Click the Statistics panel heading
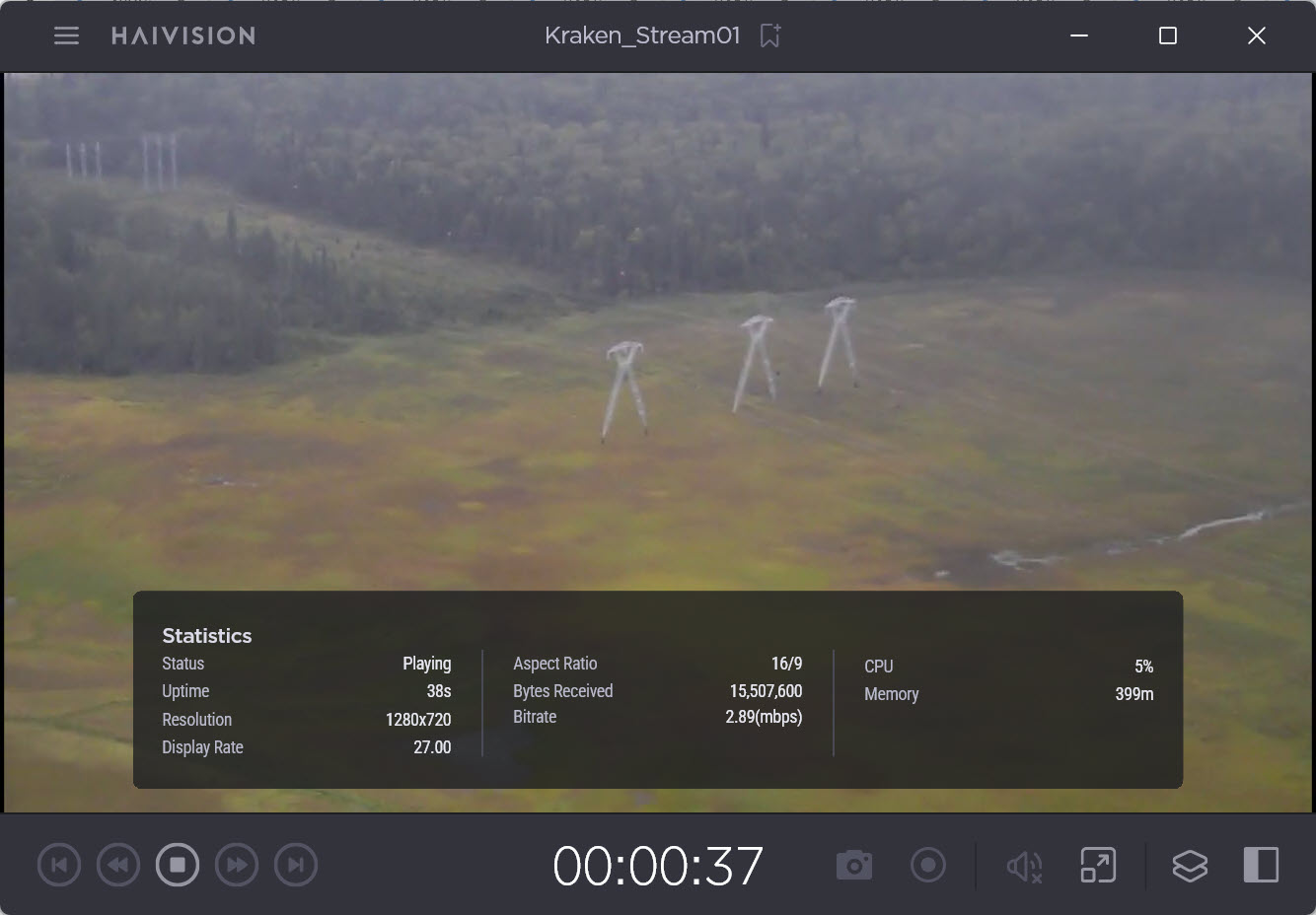The image size is (1316, 915). (207, 636)
